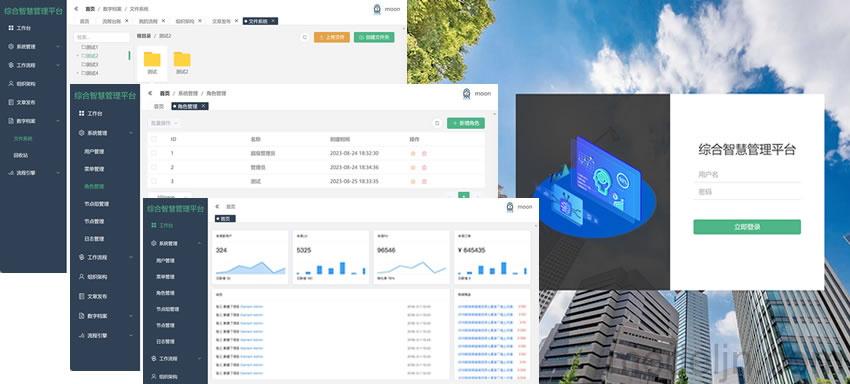Click the refresh icon beside 上传文件 button
Image resolution: width=850 pixels, height=384 pixels.
point(305,37)
